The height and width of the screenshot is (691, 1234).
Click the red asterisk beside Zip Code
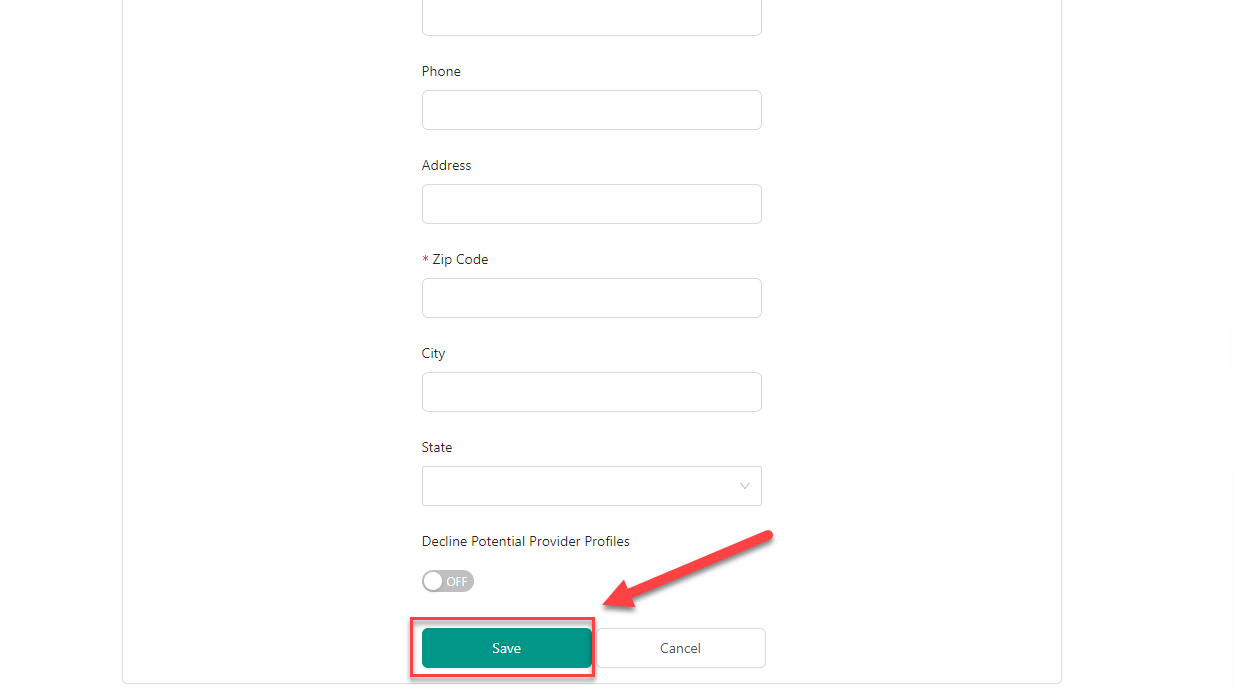point(425,260)
